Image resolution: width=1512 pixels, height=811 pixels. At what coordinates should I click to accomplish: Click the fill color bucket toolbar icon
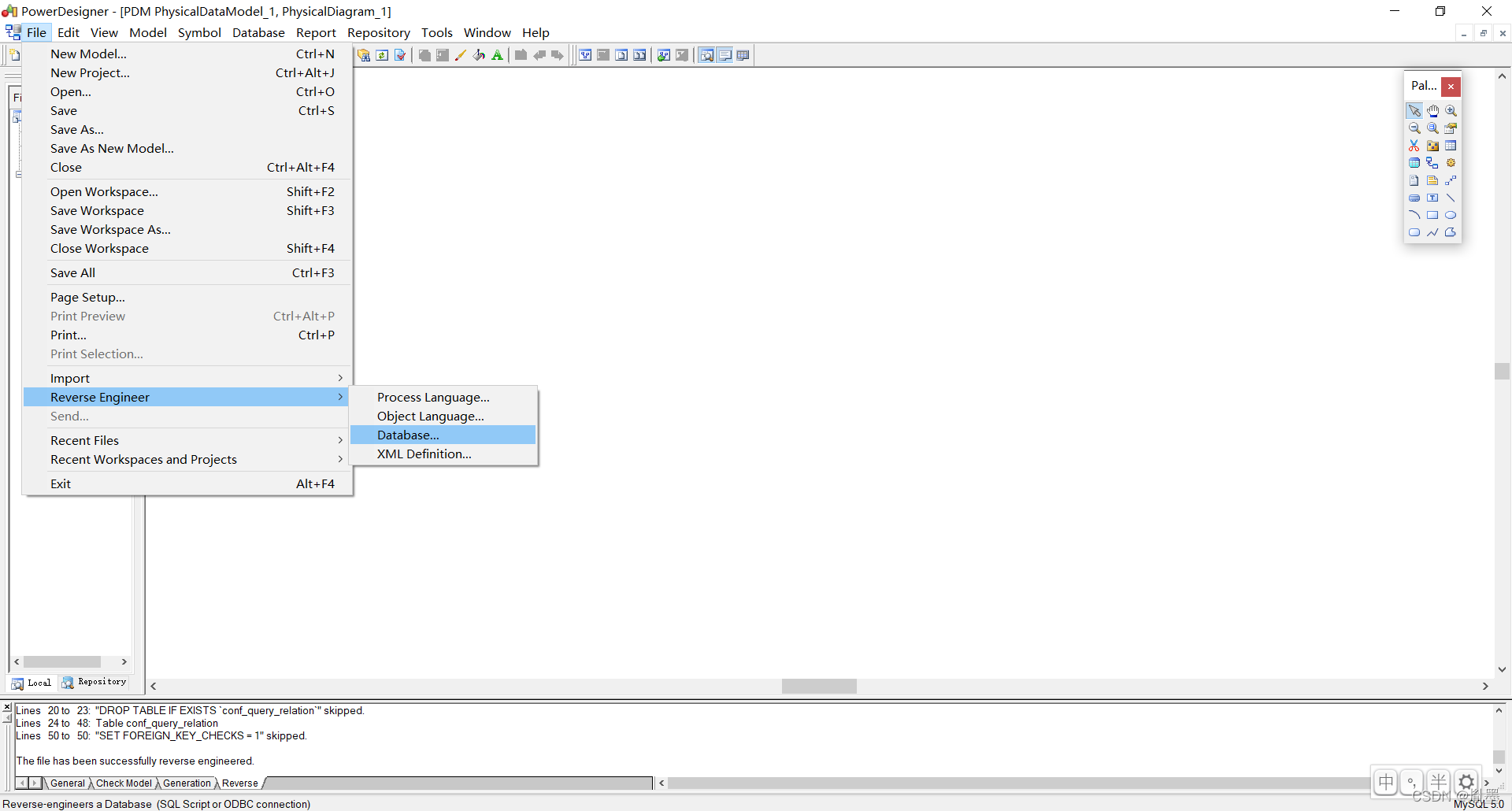click(479, 55)
